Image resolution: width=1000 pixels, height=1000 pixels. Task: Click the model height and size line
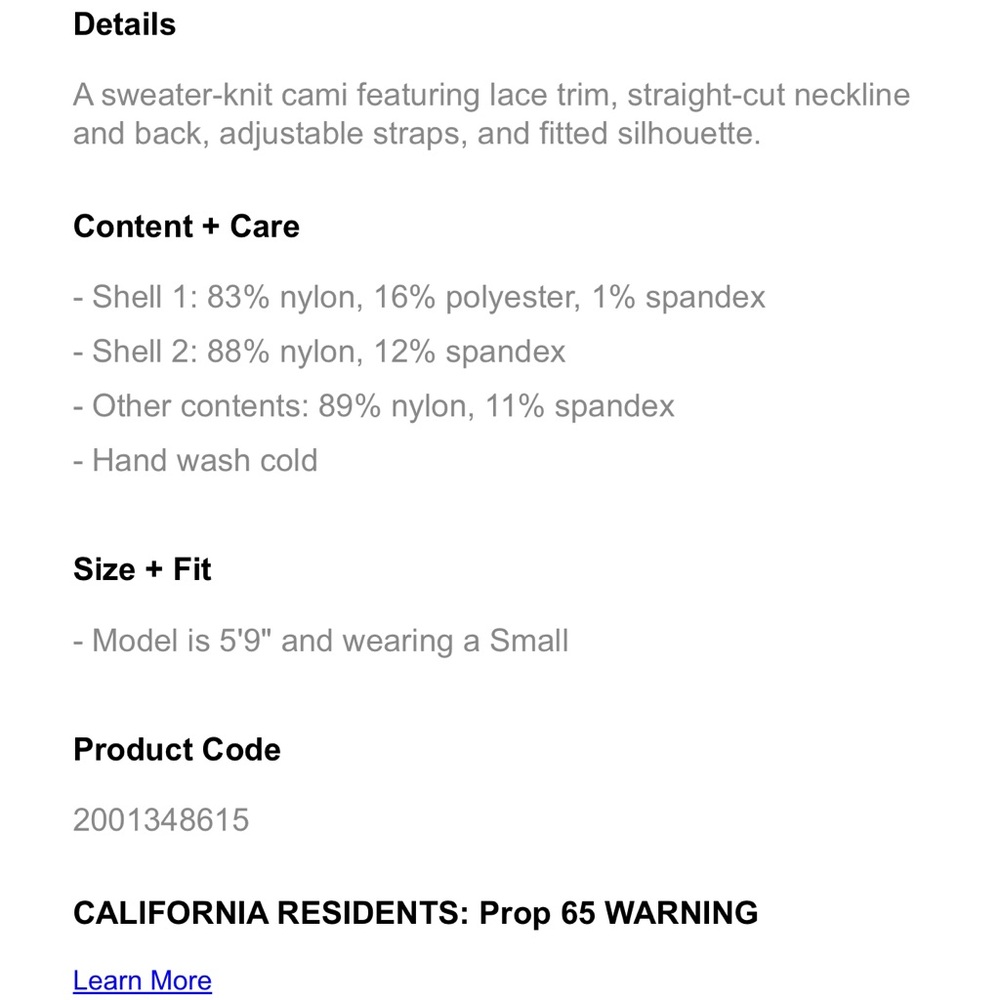[x=321, y=641]
